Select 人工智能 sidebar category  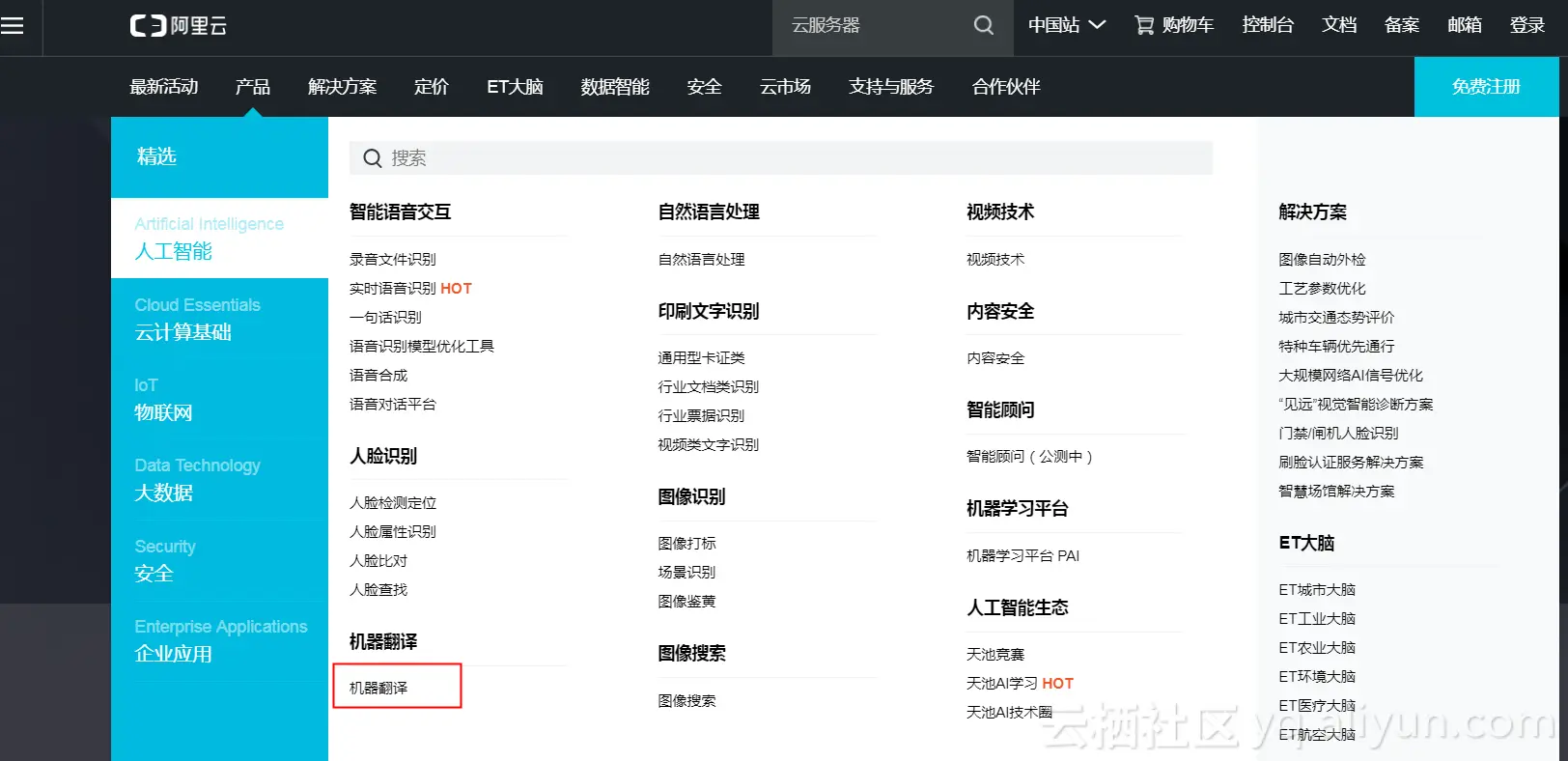point(219,239)
